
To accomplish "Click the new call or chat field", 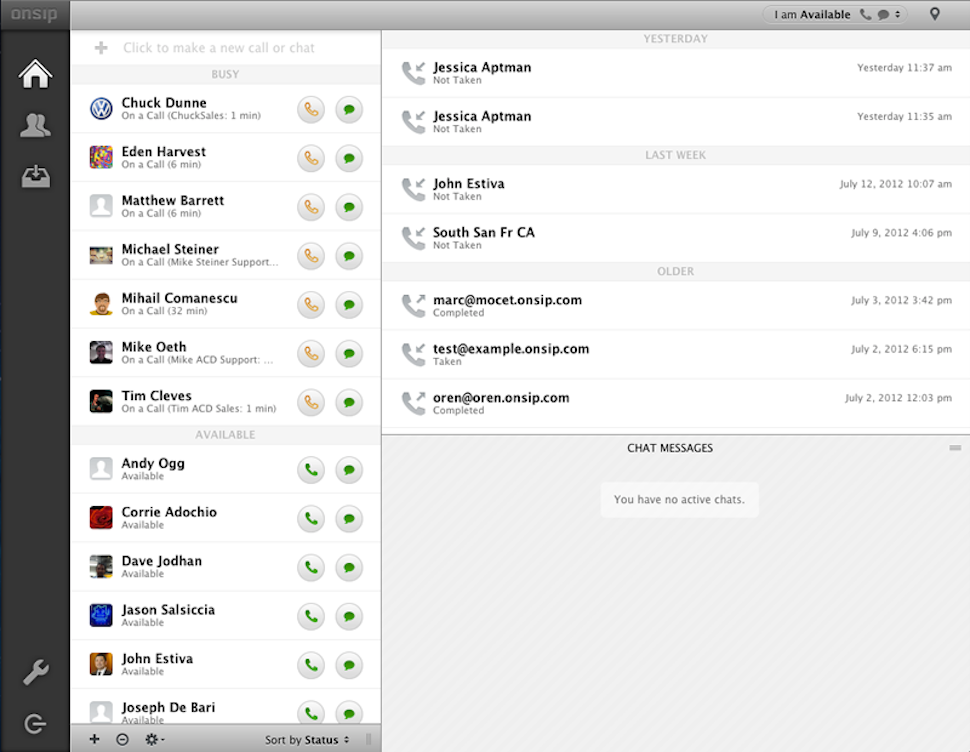I will click(x=220, y=48).
